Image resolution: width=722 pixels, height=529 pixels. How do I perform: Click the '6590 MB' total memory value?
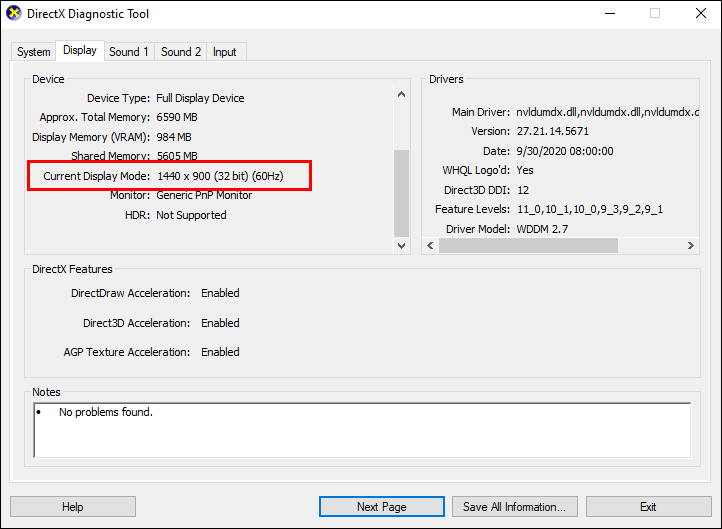click(177, 117)
